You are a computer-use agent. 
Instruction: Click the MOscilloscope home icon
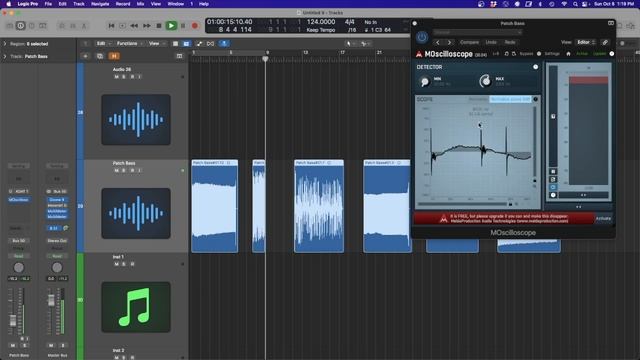point(568,54)
